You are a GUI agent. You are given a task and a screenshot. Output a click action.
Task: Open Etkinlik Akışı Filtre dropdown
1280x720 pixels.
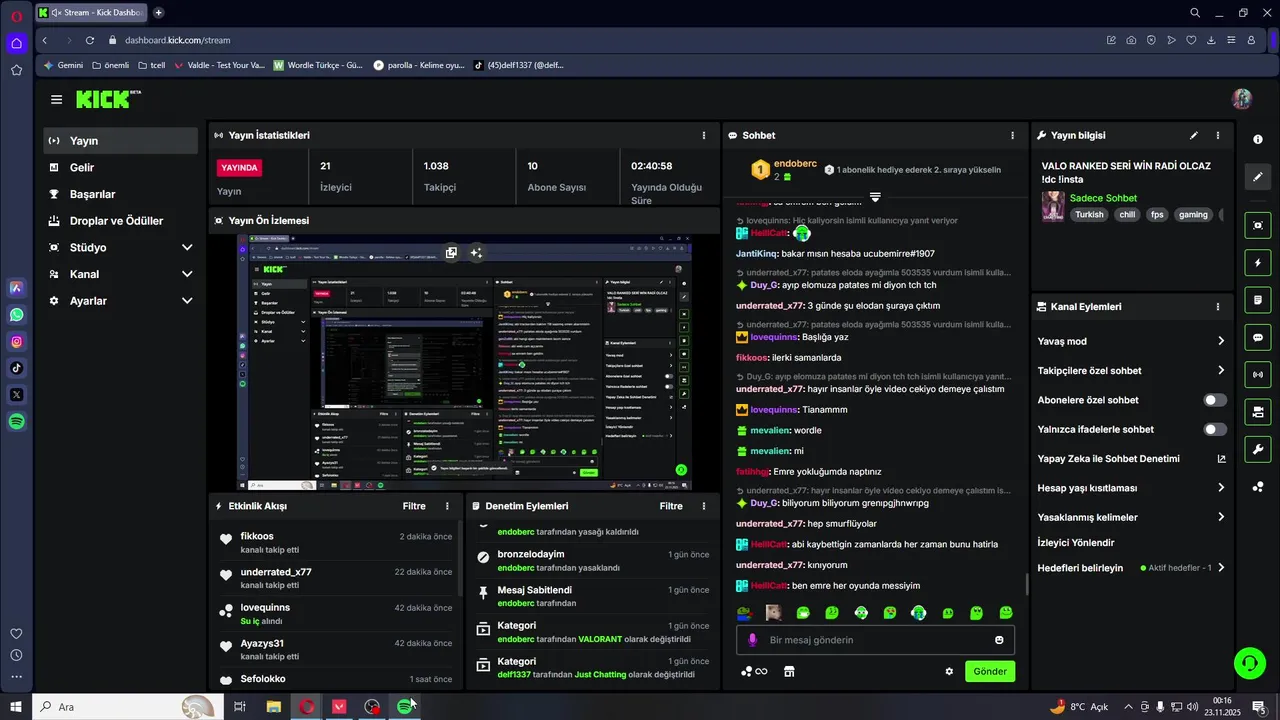click(414, 506)
